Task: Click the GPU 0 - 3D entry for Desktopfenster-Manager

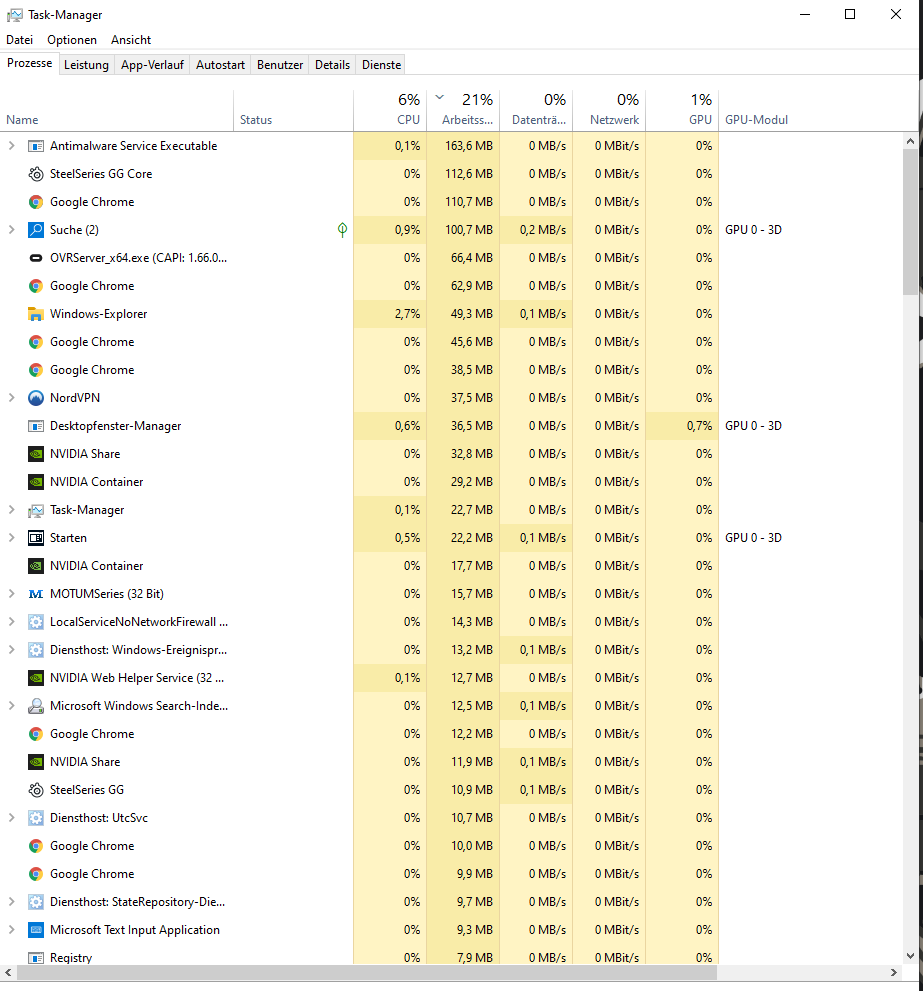Action: point(754,426)
